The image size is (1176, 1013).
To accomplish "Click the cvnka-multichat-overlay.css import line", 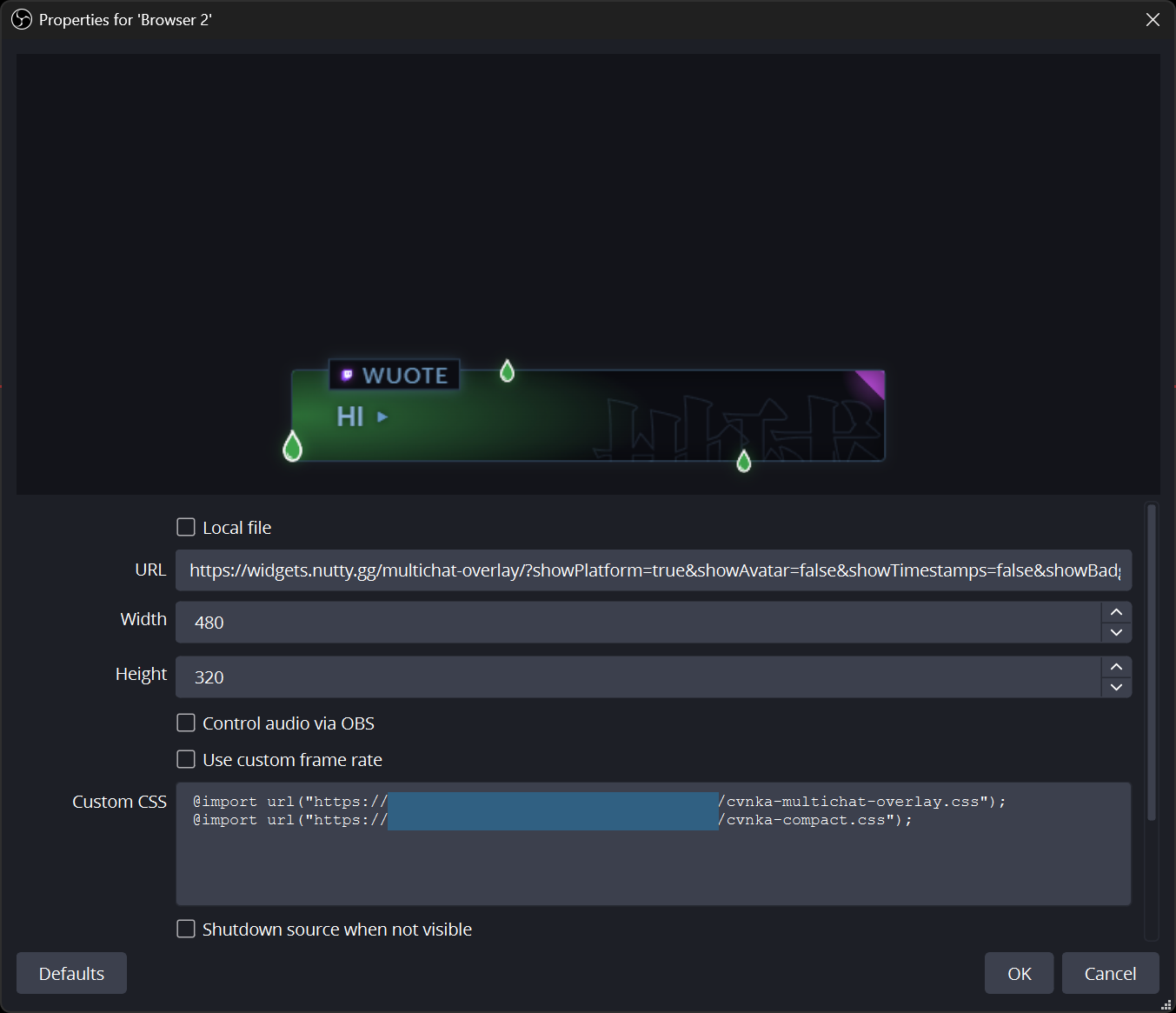I will pos(599,802).
